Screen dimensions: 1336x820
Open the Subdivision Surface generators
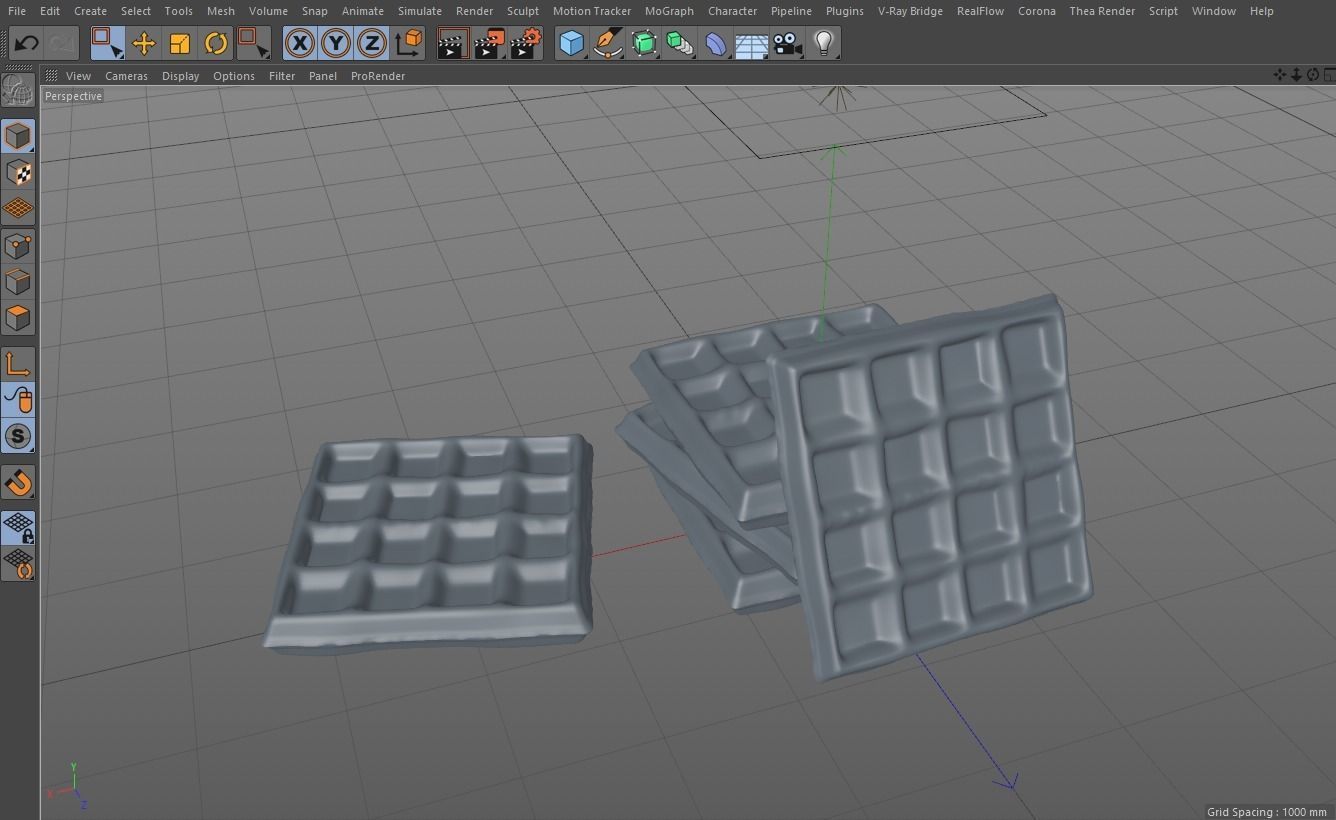pyautogui.click(x=644, y=43)
